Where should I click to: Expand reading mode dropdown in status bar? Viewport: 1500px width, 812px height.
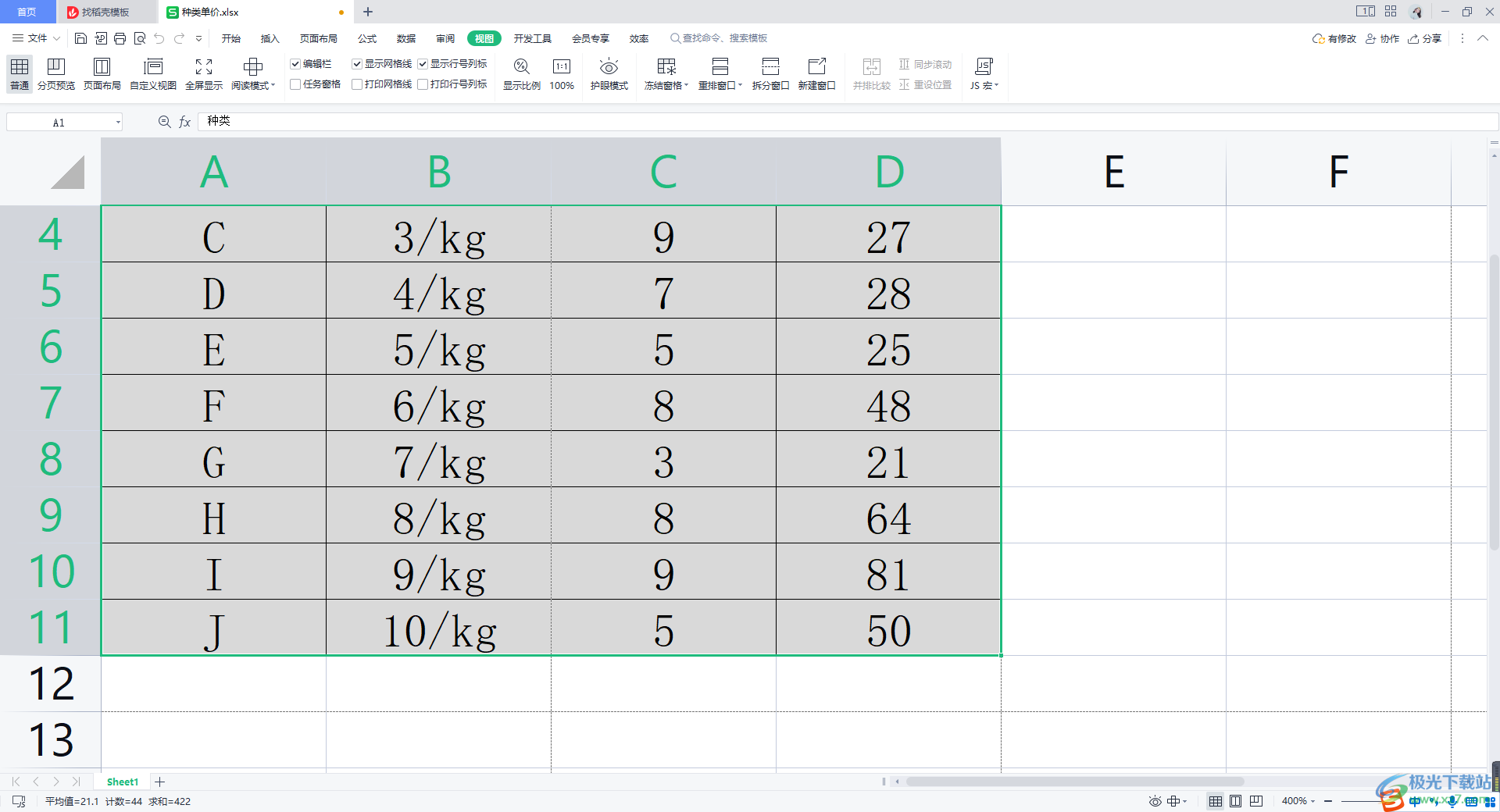[1185, 801]
